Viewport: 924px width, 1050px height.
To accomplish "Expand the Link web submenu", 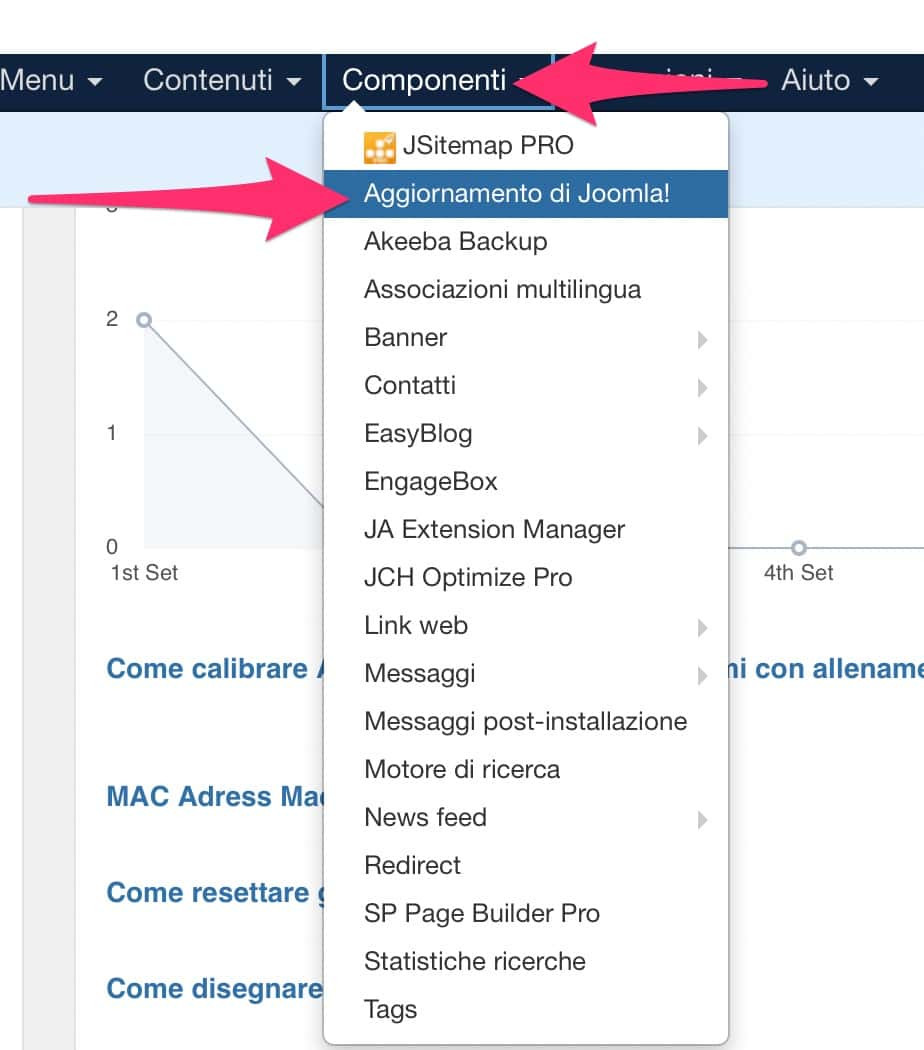I will (526, 625).
